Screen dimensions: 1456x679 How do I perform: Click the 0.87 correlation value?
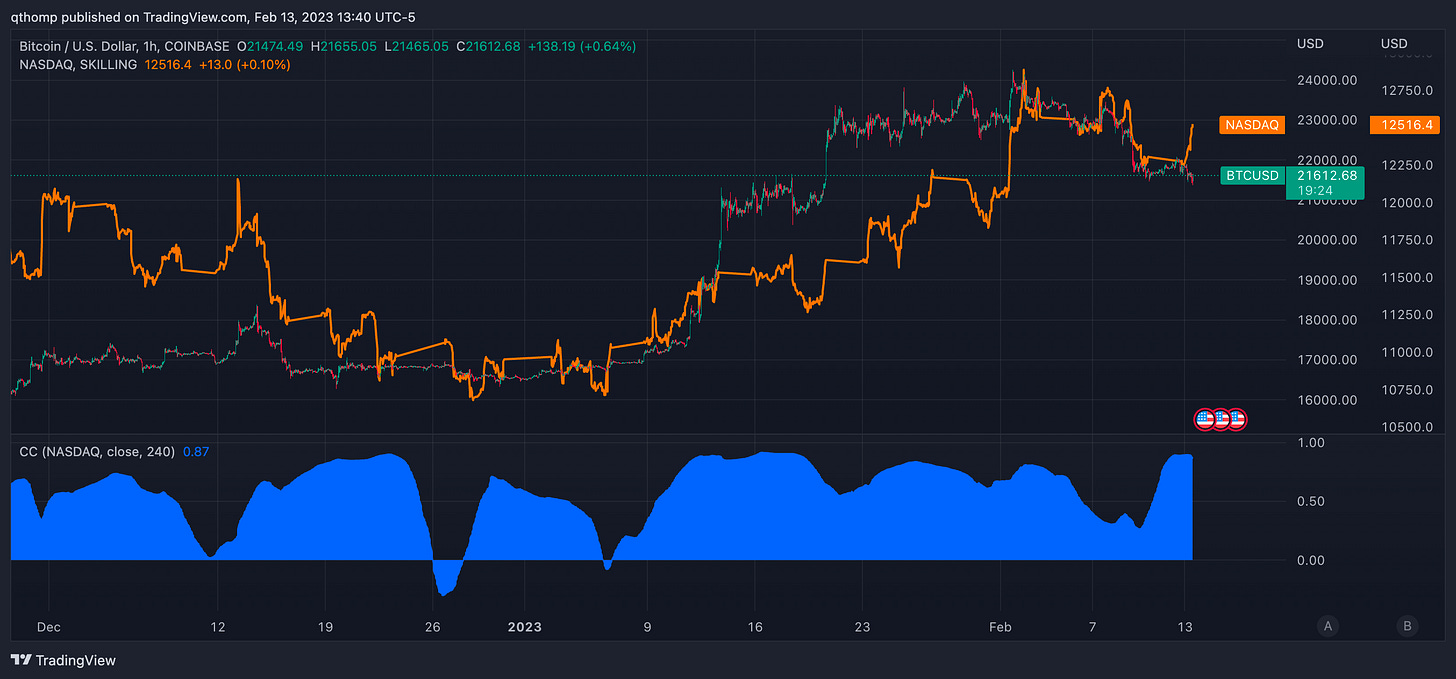[196, 452]
